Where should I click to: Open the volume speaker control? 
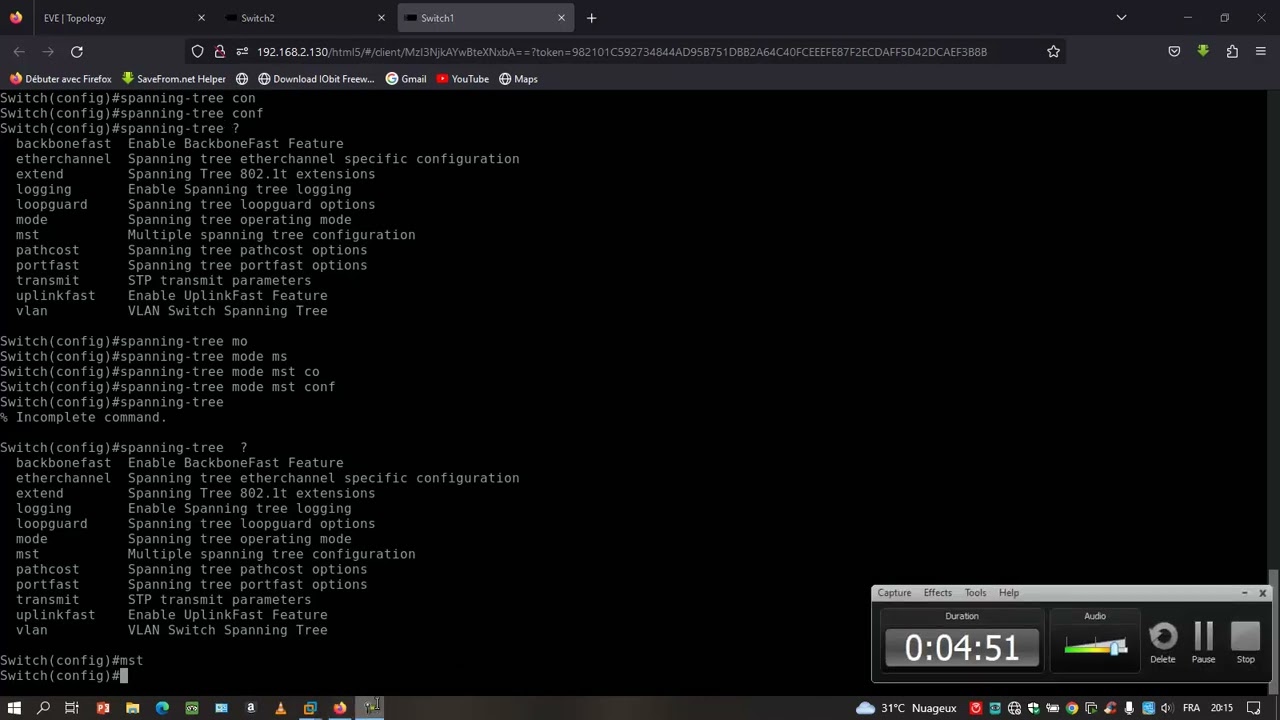pos(1166,708)
